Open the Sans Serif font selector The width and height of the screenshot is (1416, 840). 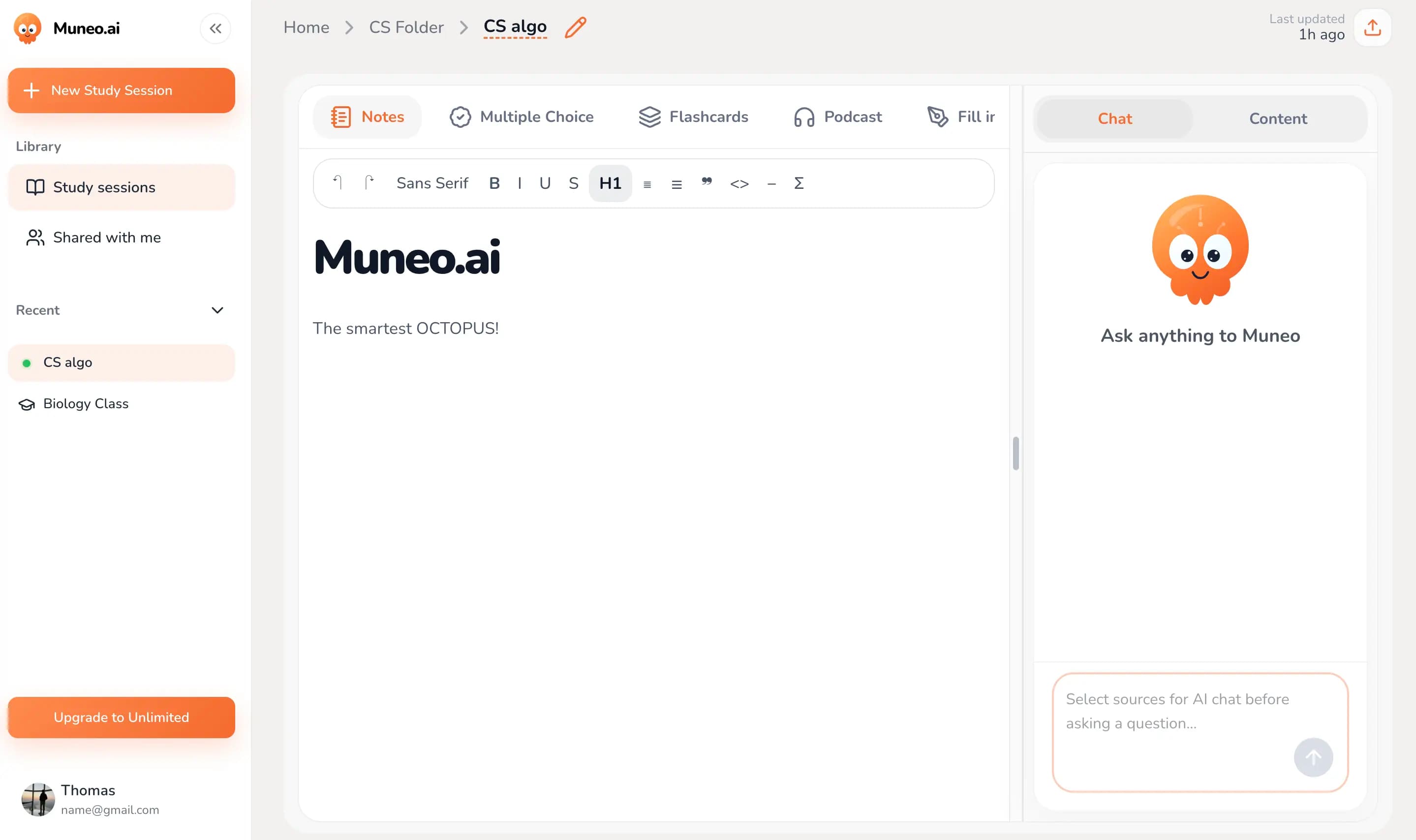pyautogui.click(x=432, y=183)
